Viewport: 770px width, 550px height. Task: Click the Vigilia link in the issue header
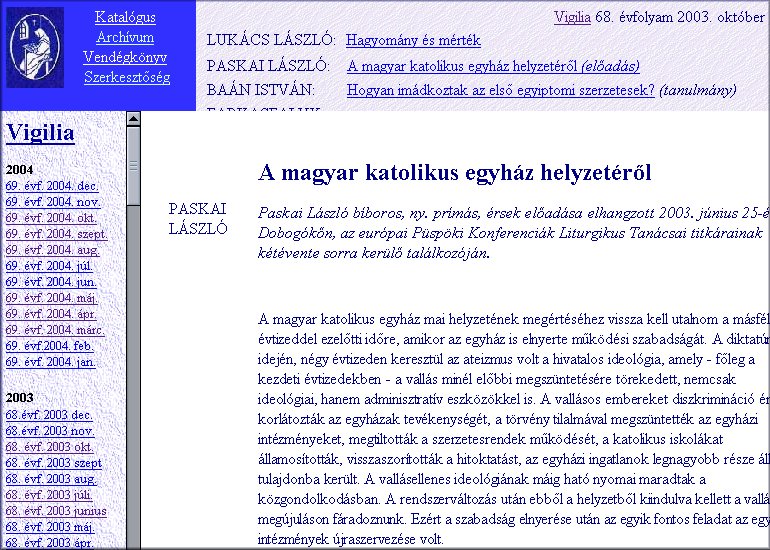572,17
